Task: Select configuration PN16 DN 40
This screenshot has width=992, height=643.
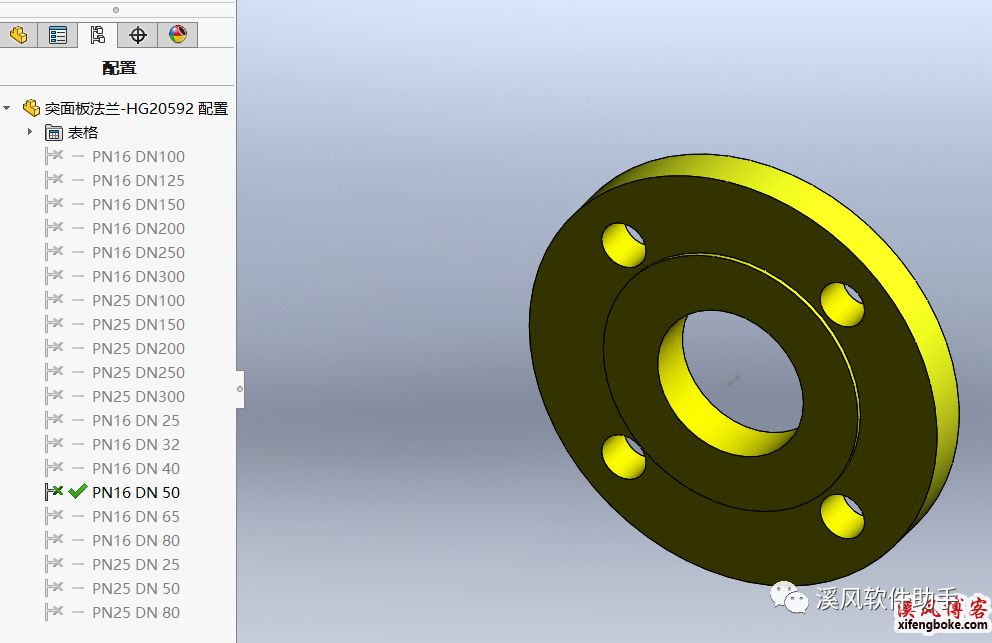Action: tap(136, 469)
